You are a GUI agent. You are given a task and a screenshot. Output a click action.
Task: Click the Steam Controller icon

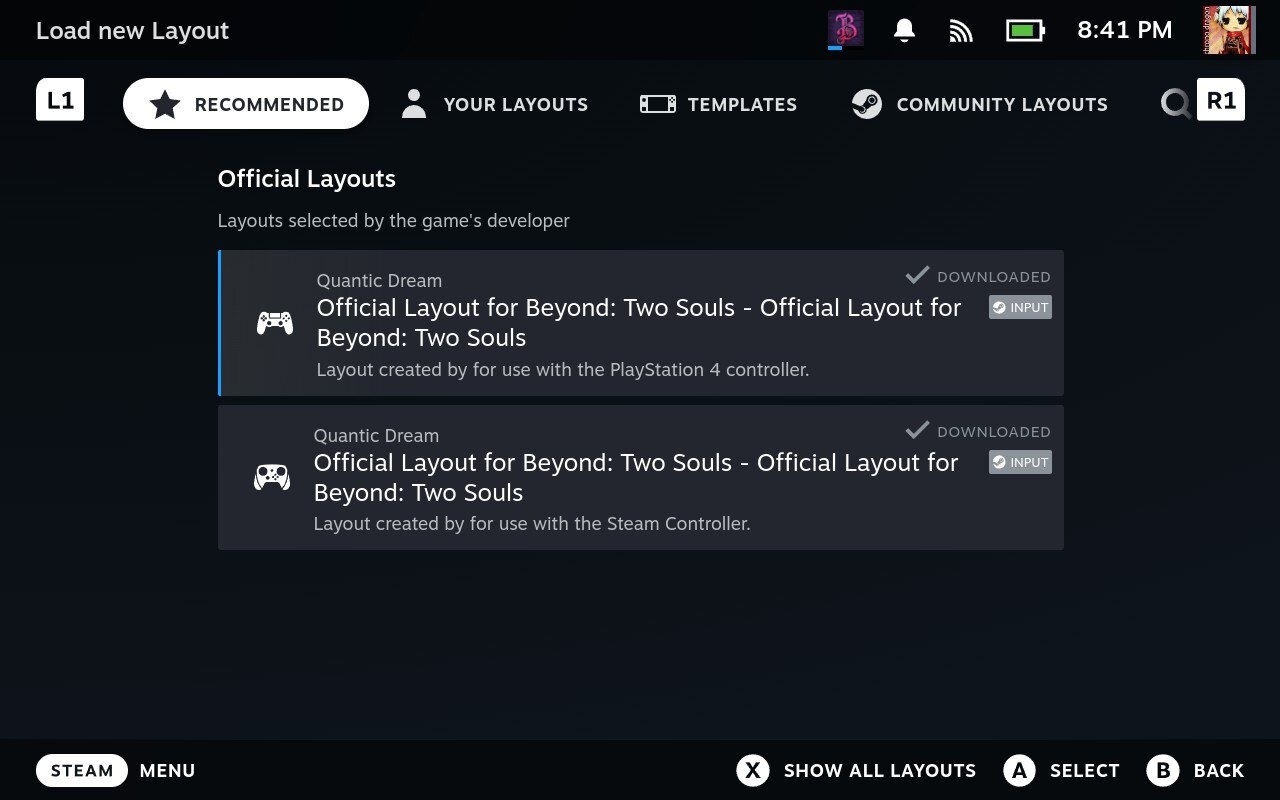(x=272, y=478)
